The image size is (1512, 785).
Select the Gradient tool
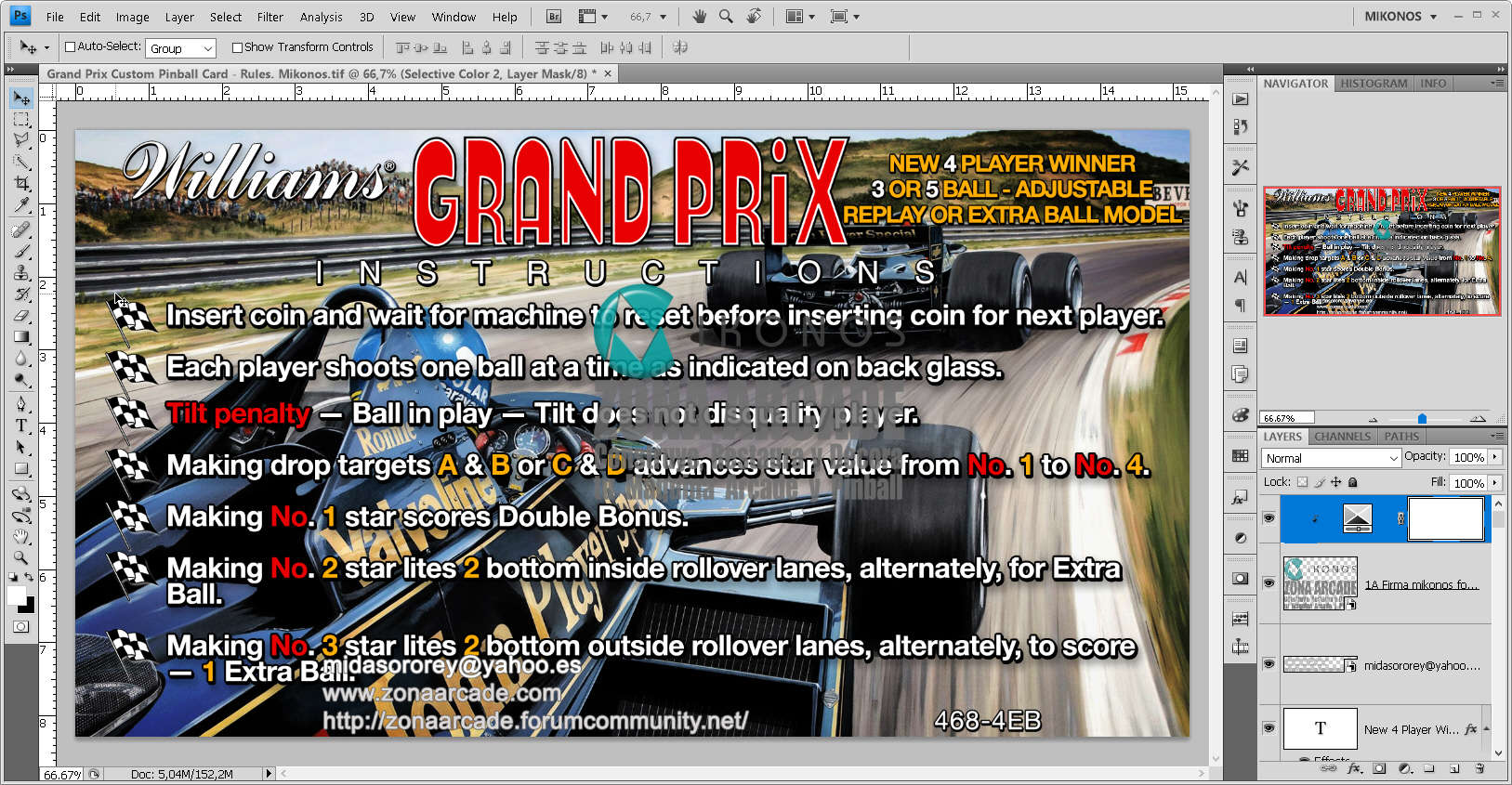(x=20, y=336)
